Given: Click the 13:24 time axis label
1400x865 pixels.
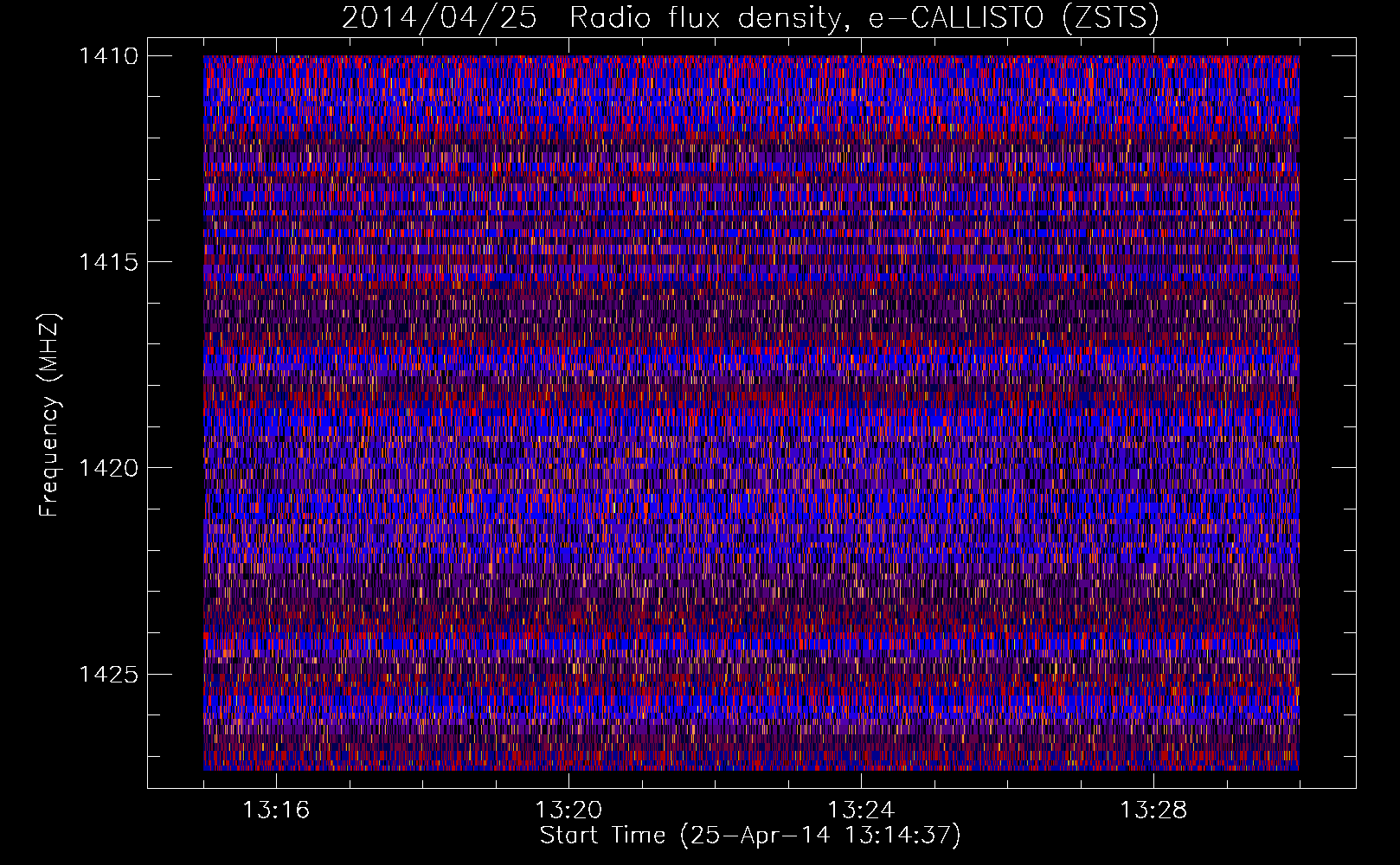Looking at the screenshot, I should (x=861, y=811).
